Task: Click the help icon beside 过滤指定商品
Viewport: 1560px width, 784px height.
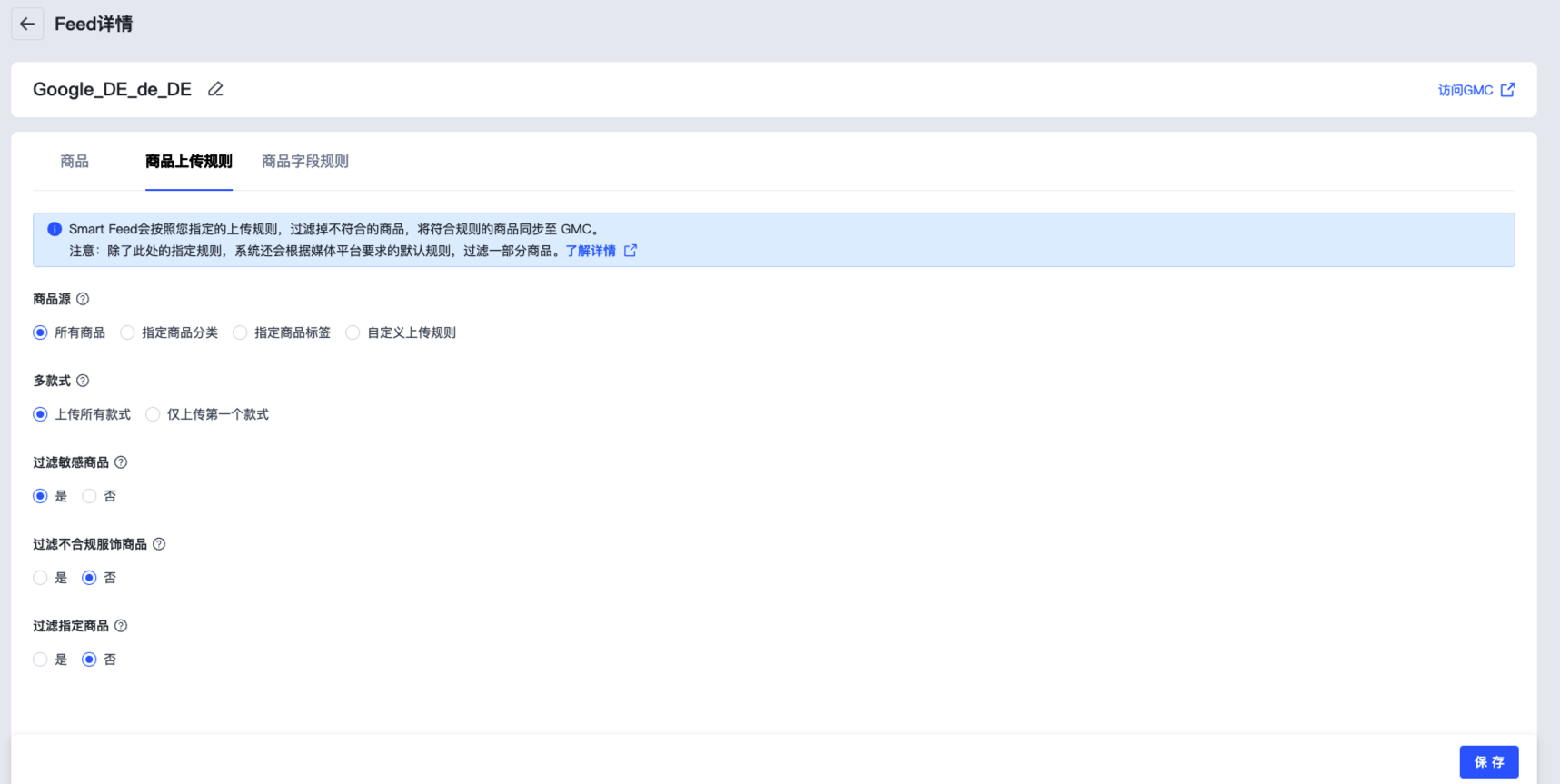Action: tap(121, 626)
